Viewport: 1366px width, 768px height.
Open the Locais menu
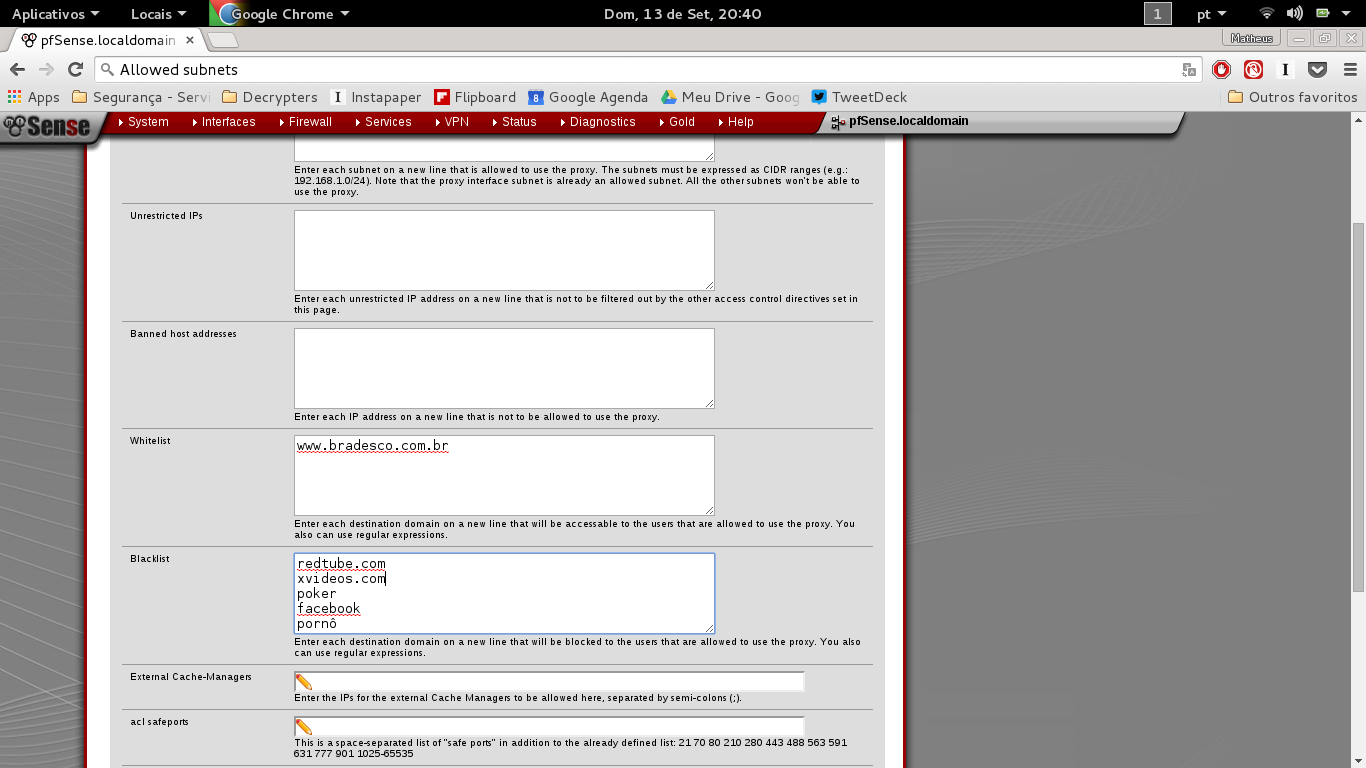[158, 14]
